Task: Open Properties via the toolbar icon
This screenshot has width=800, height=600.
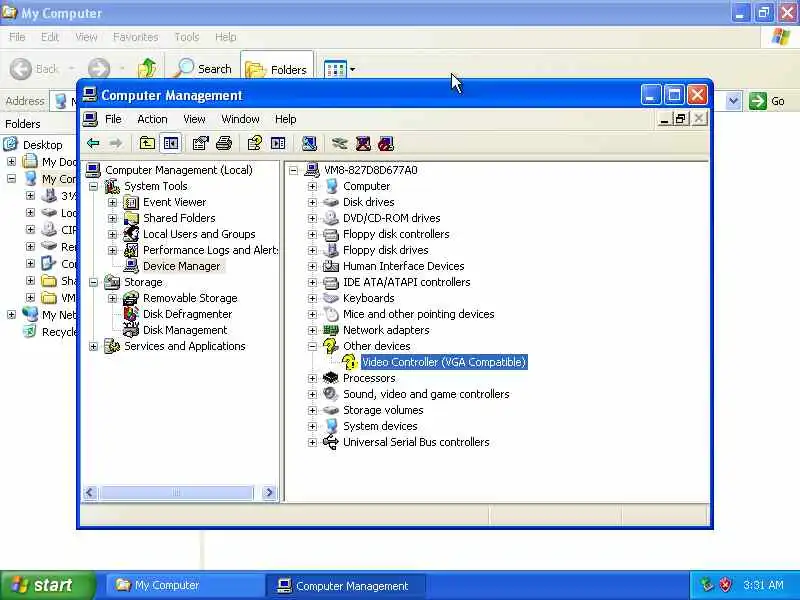Action: [201, 143]
